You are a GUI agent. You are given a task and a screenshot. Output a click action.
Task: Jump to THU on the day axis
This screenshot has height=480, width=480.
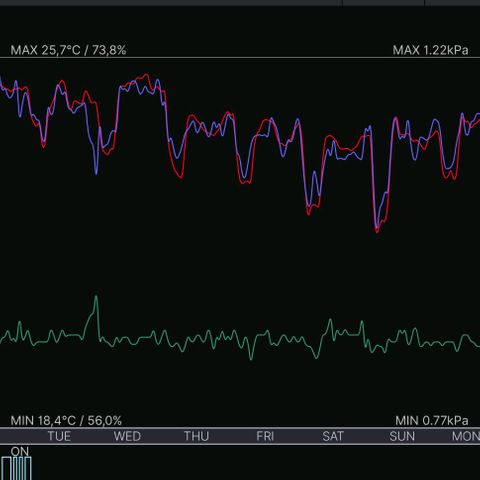pyautogui.click(x=196, y=436)
